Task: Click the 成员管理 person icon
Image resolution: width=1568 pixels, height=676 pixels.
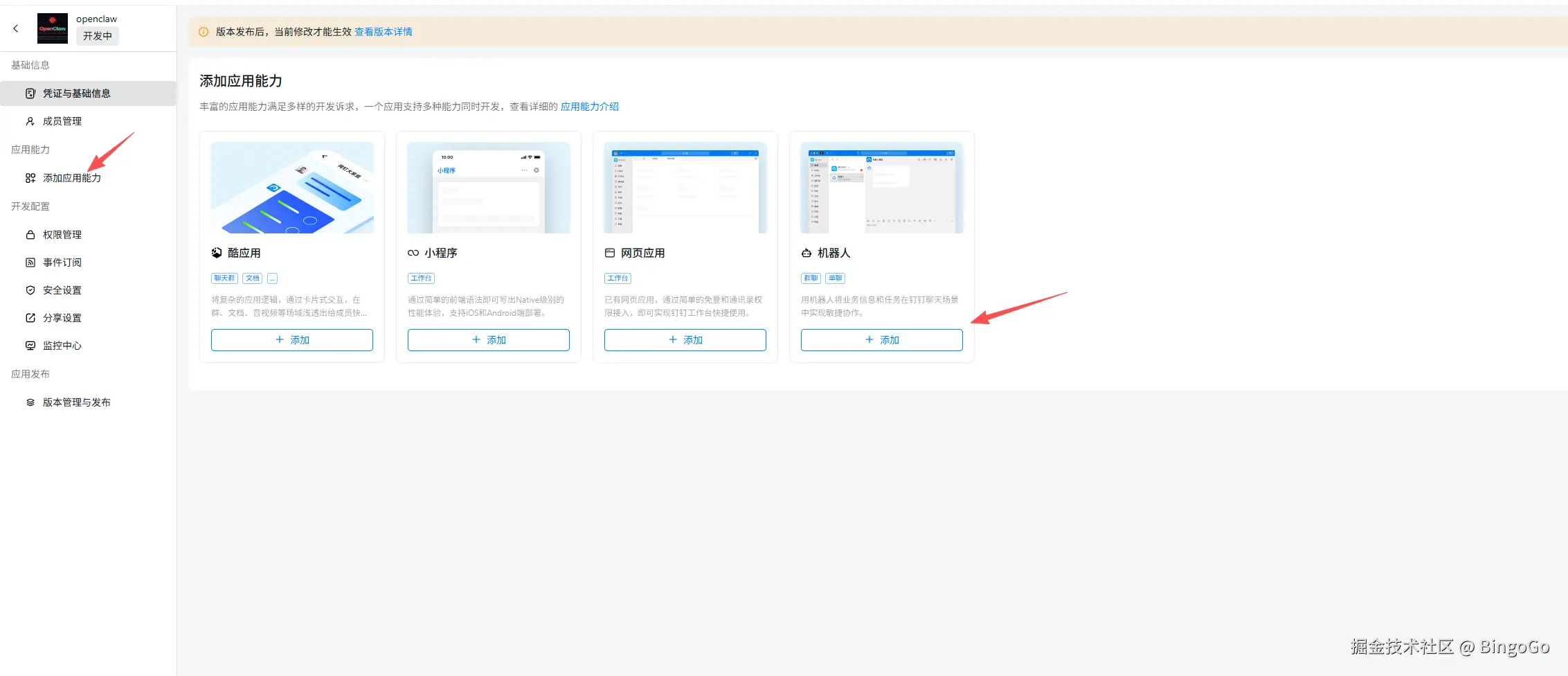Action: 29,121
